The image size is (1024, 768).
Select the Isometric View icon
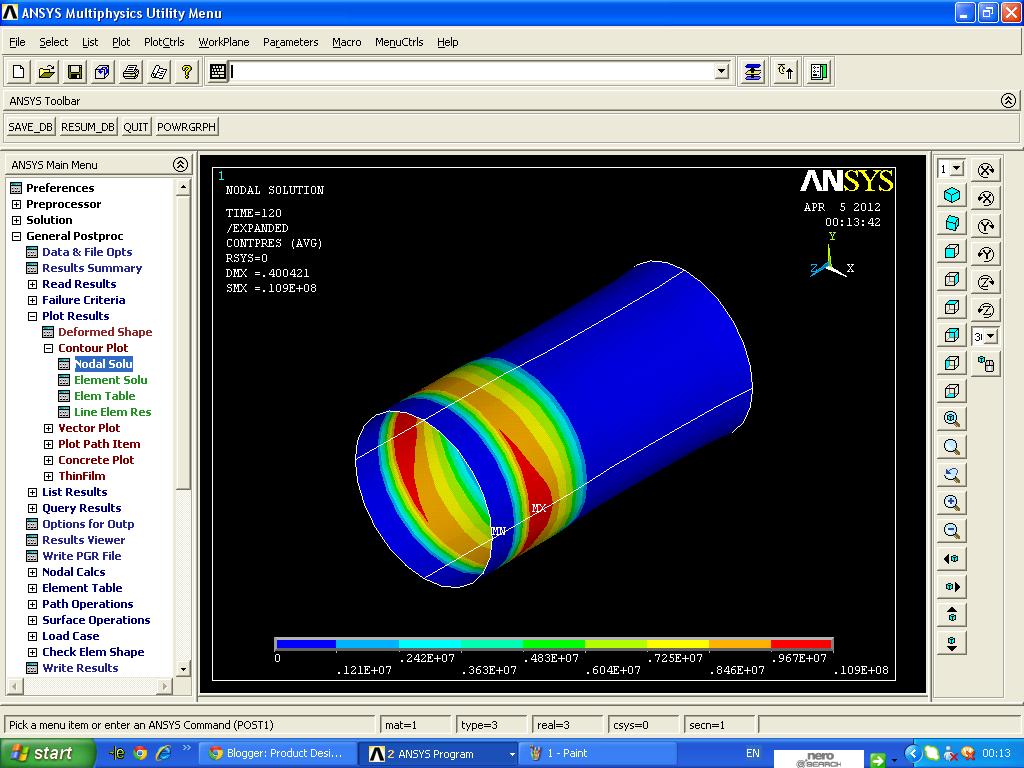click(952, 195)
